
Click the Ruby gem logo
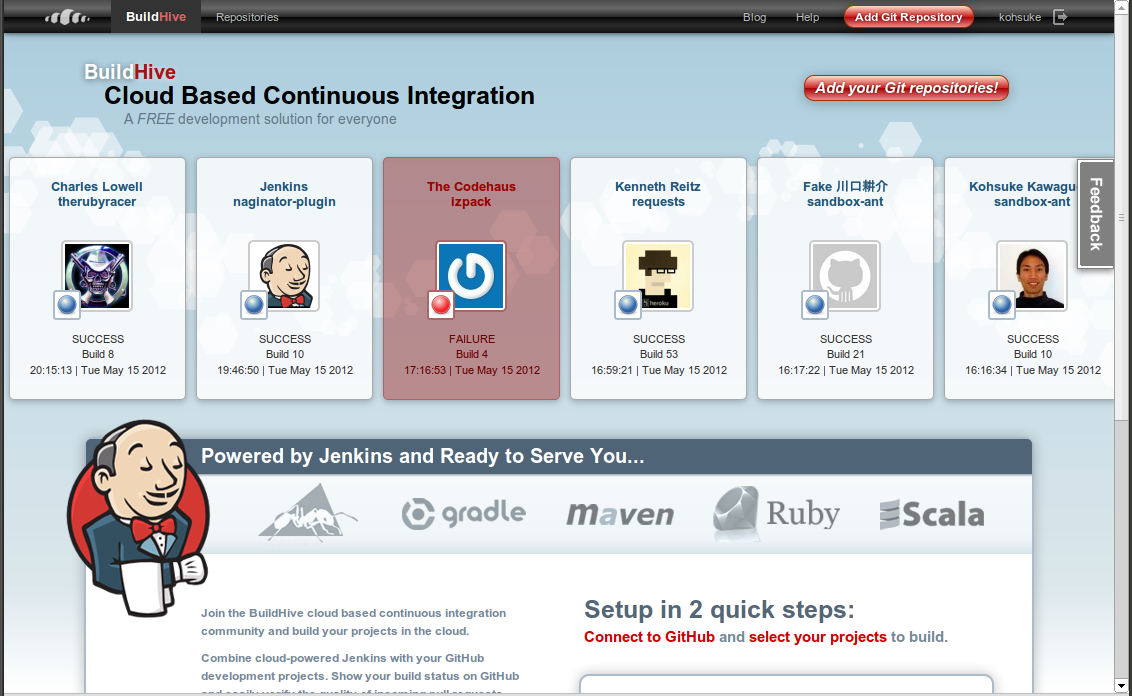[x=776, y=513]
